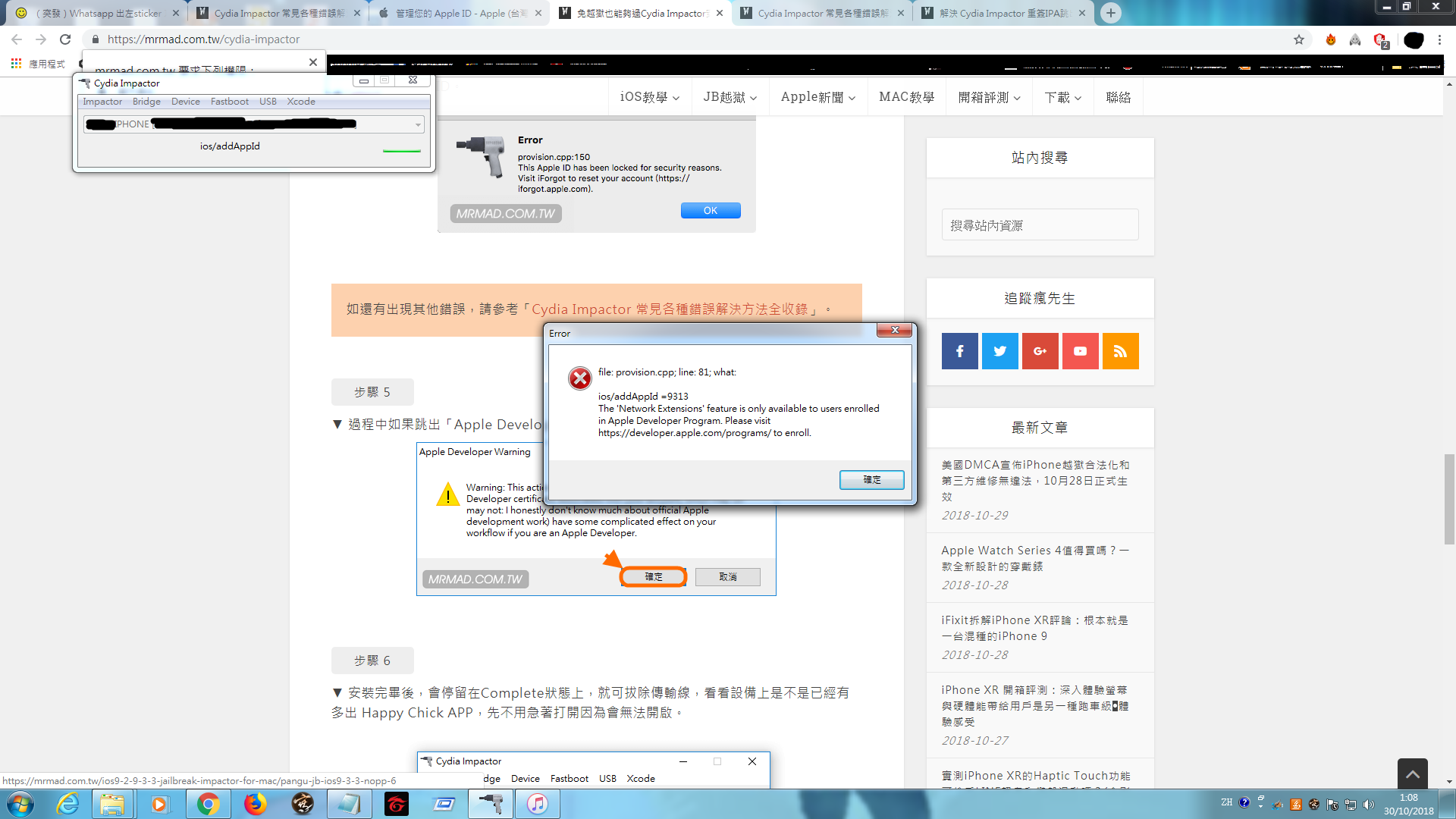Screen dimensions: 1456x819
Task: Open the USB menu in Cydia Impactor window
Action: (x=268, y=102)
